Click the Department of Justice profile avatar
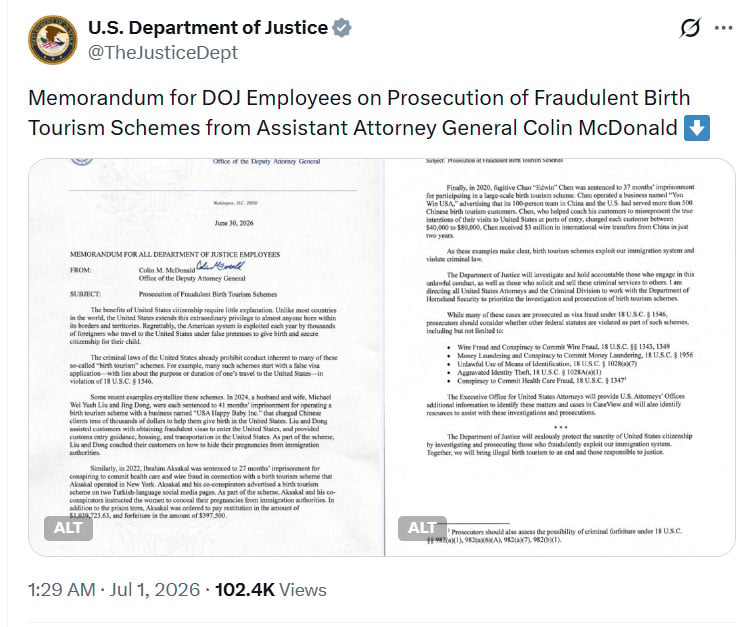The image size is (752, 627). click(x=52, y=39)
